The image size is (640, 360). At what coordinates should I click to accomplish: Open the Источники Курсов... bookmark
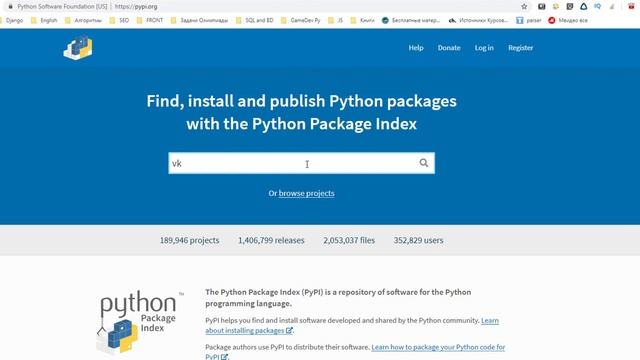pos(478,20)
